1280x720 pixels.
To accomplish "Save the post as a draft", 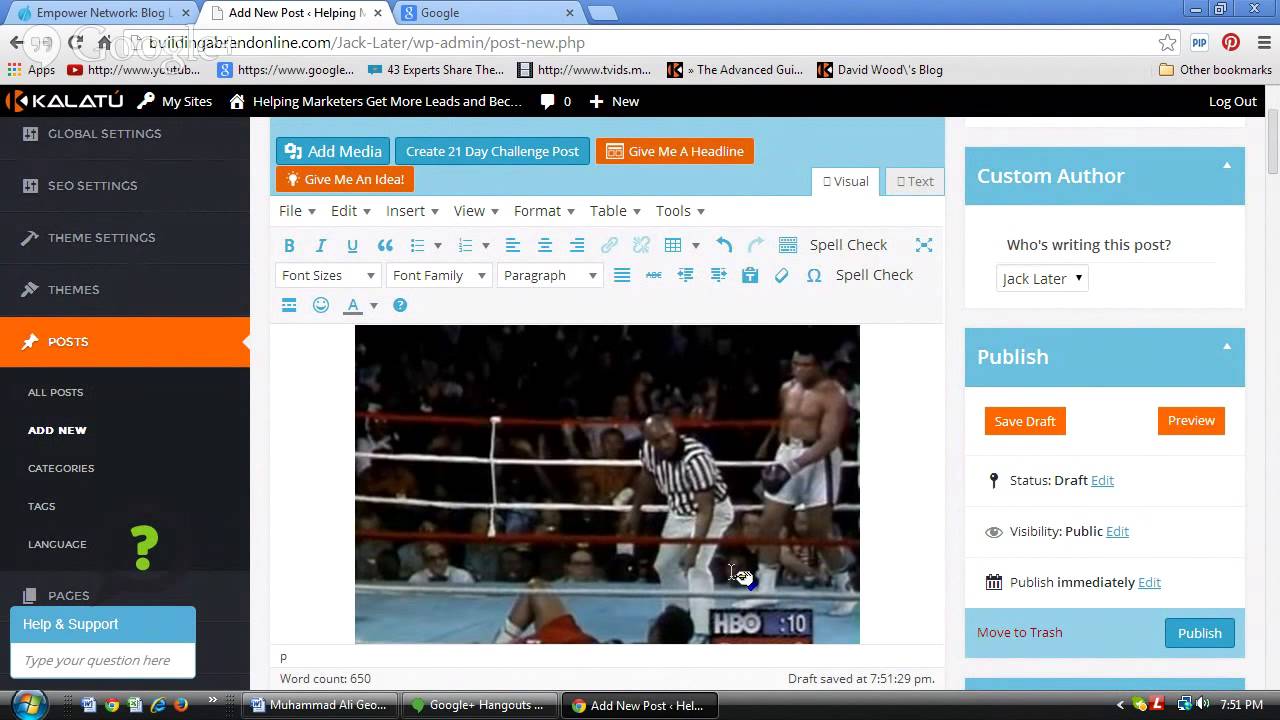I will click(x=1025, y=421).
